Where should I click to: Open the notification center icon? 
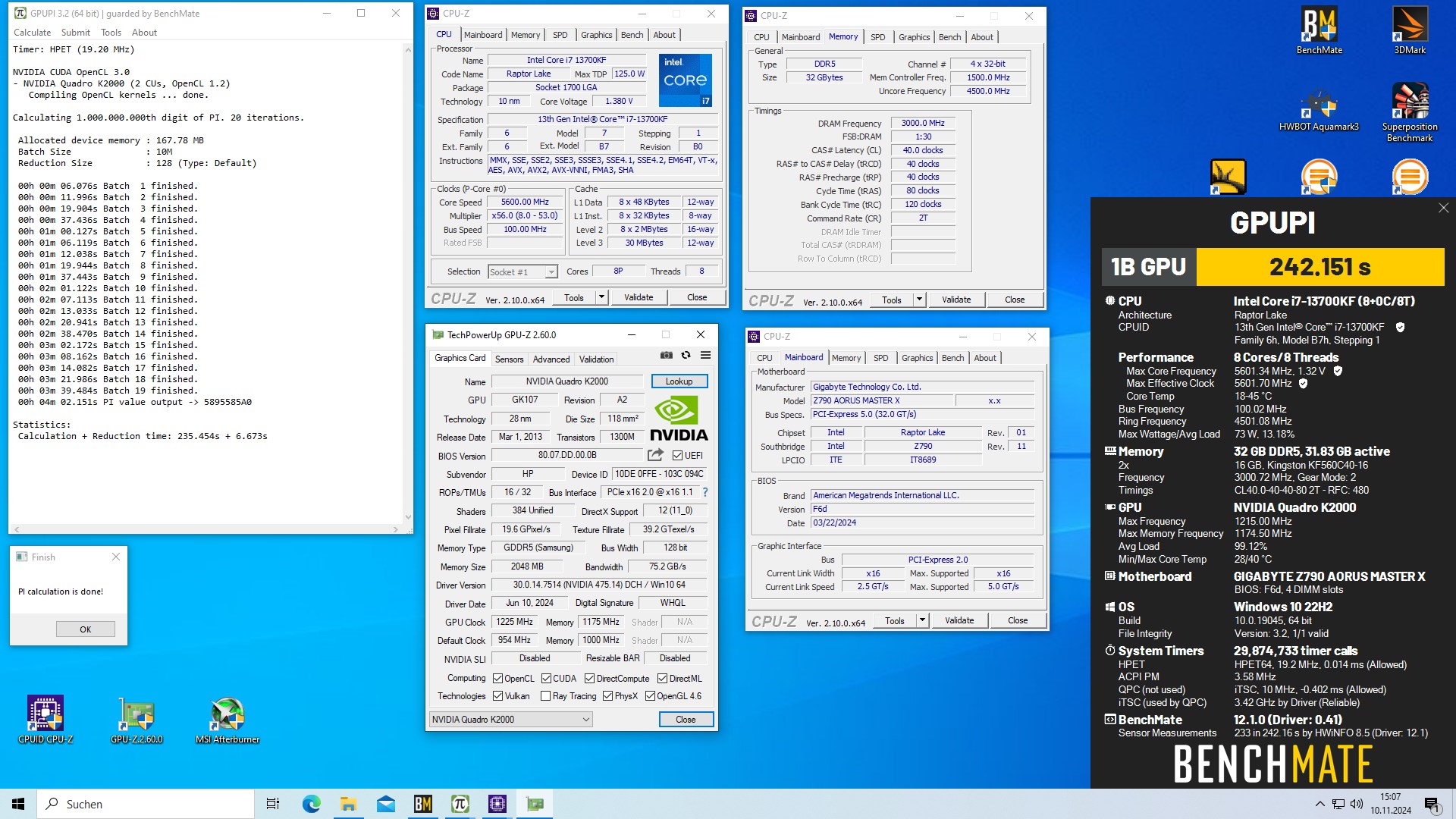pos(1432,804)
